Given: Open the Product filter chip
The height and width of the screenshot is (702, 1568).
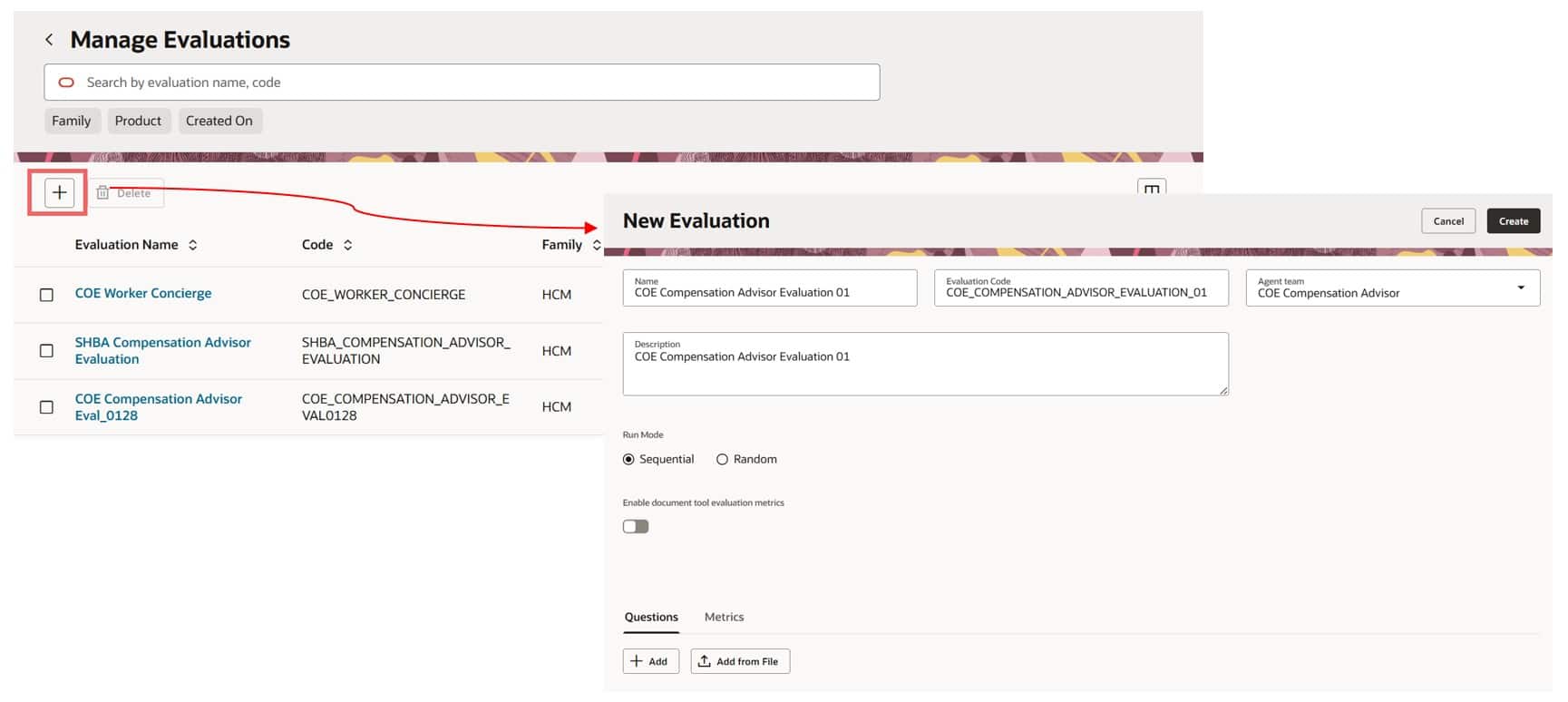Looking at the screenshot, I should tap(138, 121).
